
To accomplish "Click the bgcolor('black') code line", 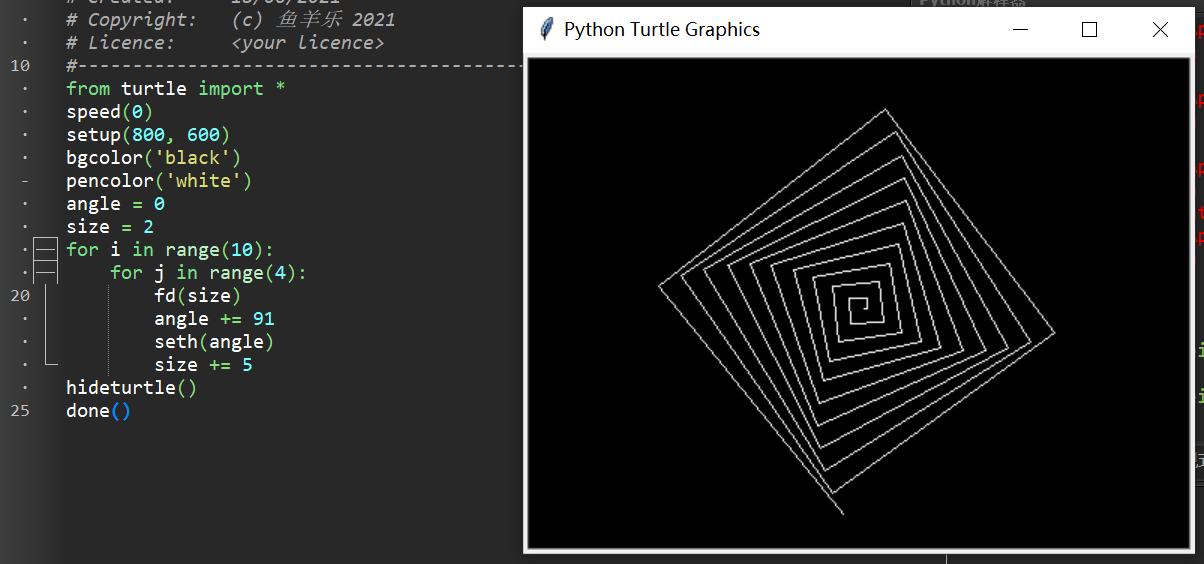I will coord(153,158).
